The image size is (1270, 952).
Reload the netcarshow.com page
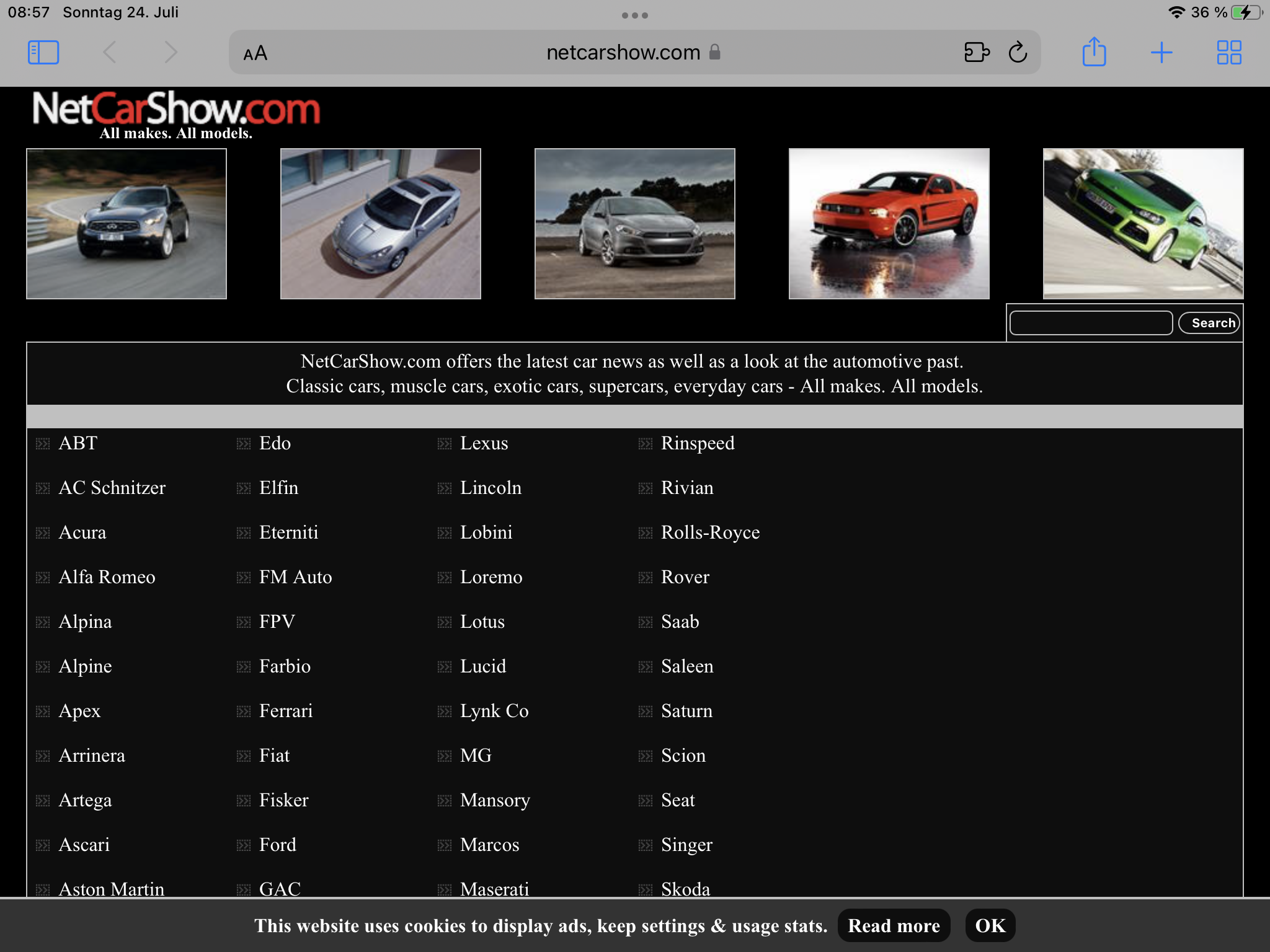(x=1018, y=53)
